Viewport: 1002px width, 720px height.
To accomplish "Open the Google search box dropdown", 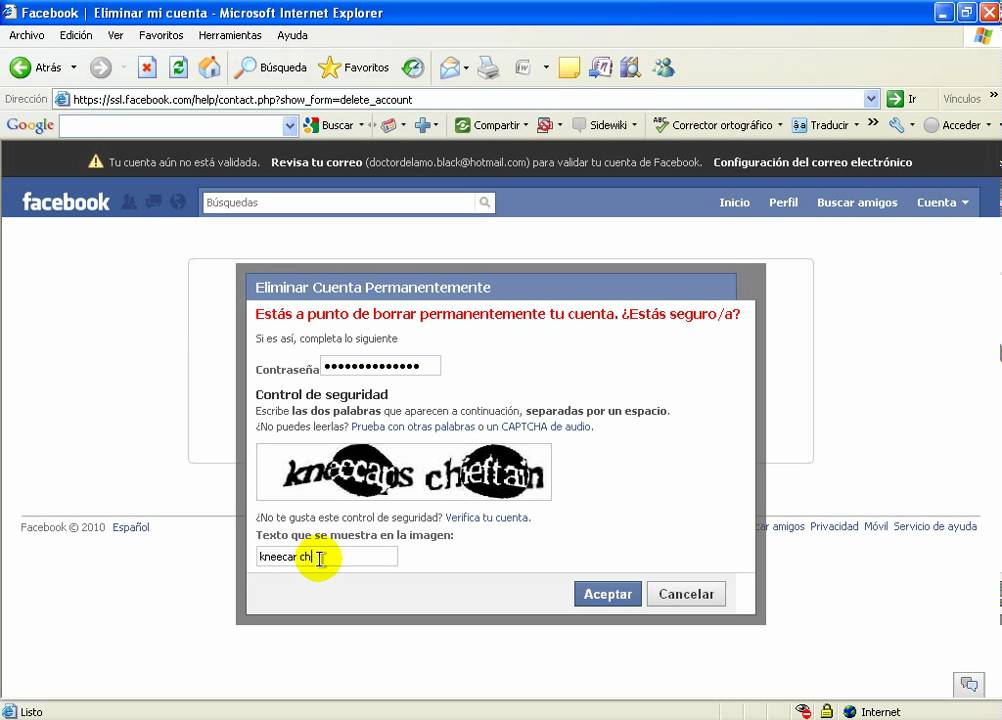I will click(x=289, y=125).
